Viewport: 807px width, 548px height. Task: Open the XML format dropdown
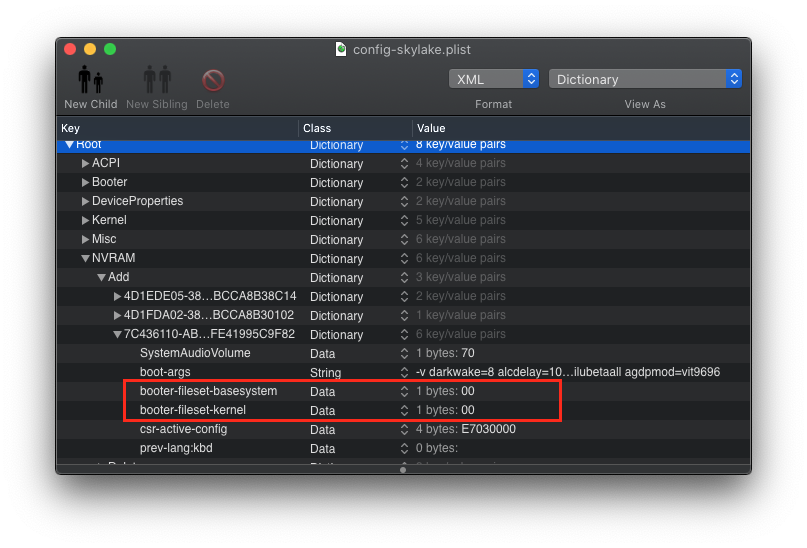tap(494, 79)
